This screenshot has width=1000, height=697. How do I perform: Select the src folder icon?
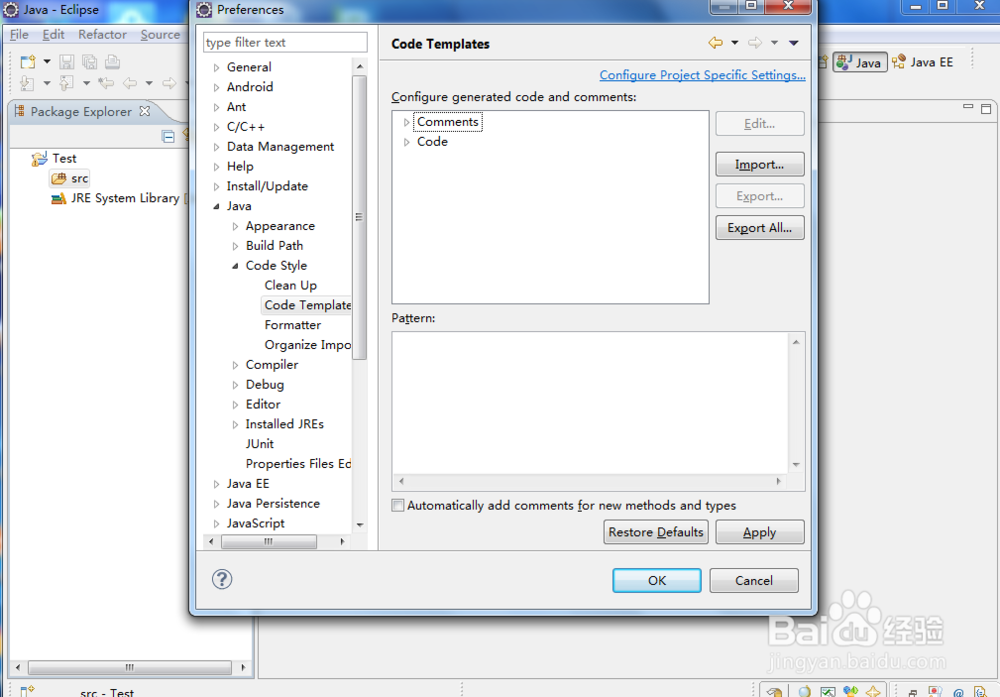tap(59, 178)
